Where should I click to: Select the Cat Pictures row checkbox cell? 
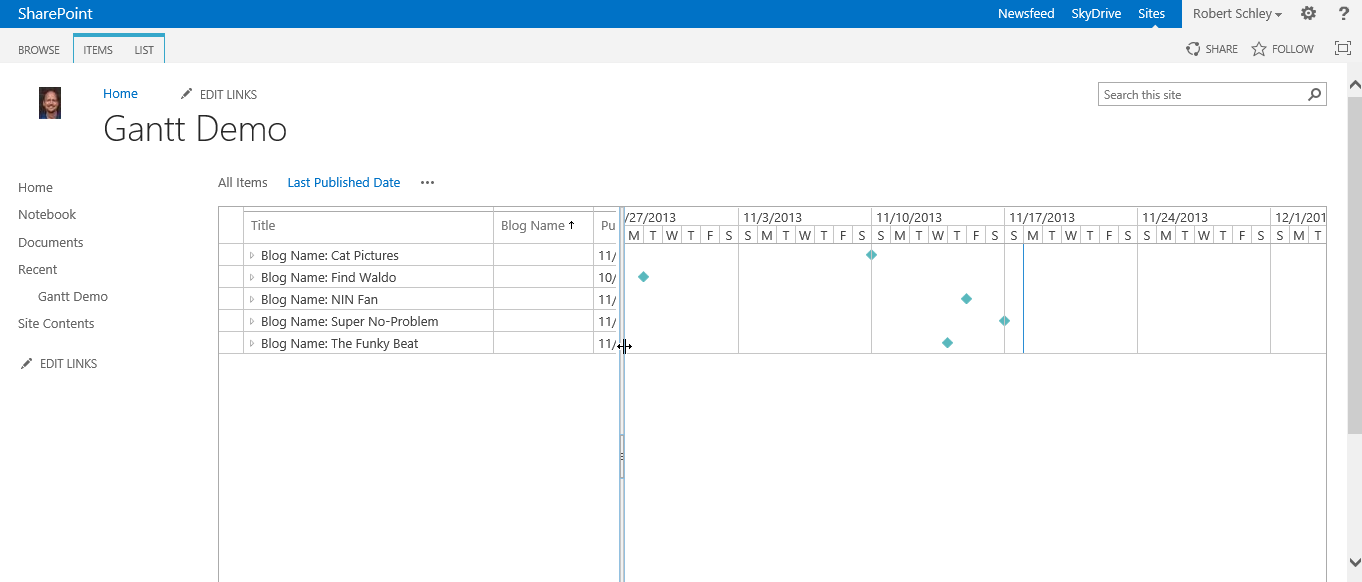(230, 255)
